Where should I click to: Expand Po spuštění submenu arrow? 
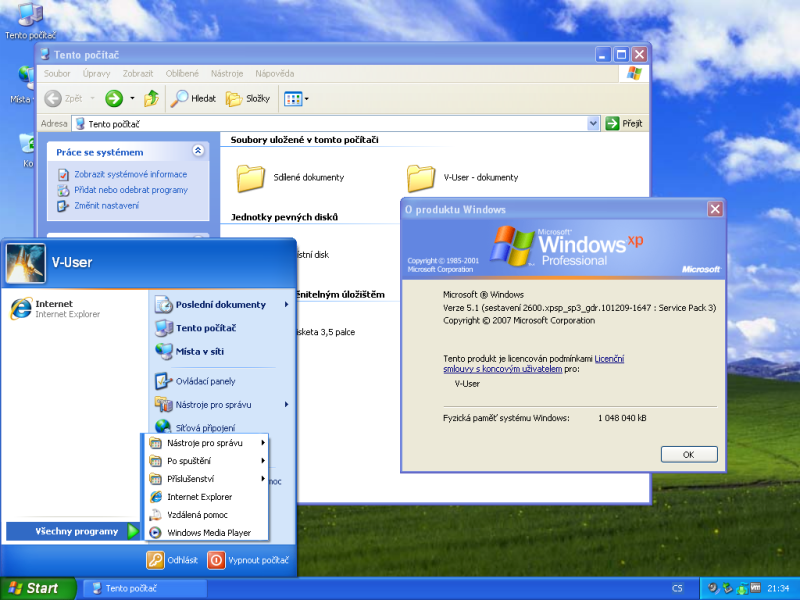coord(263,461)
